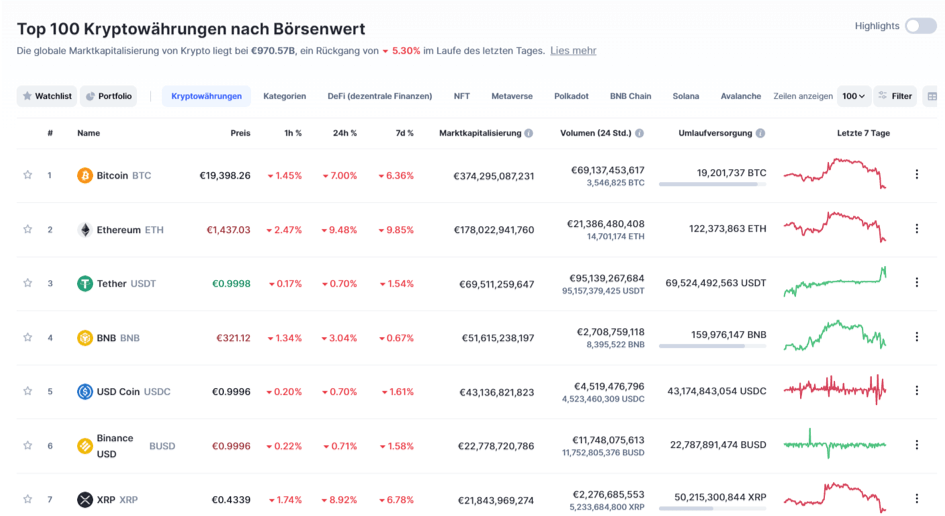This screenshot has width=945, height=516.
Task: Open the Avalanche tab
Action: tap(741, 96)
